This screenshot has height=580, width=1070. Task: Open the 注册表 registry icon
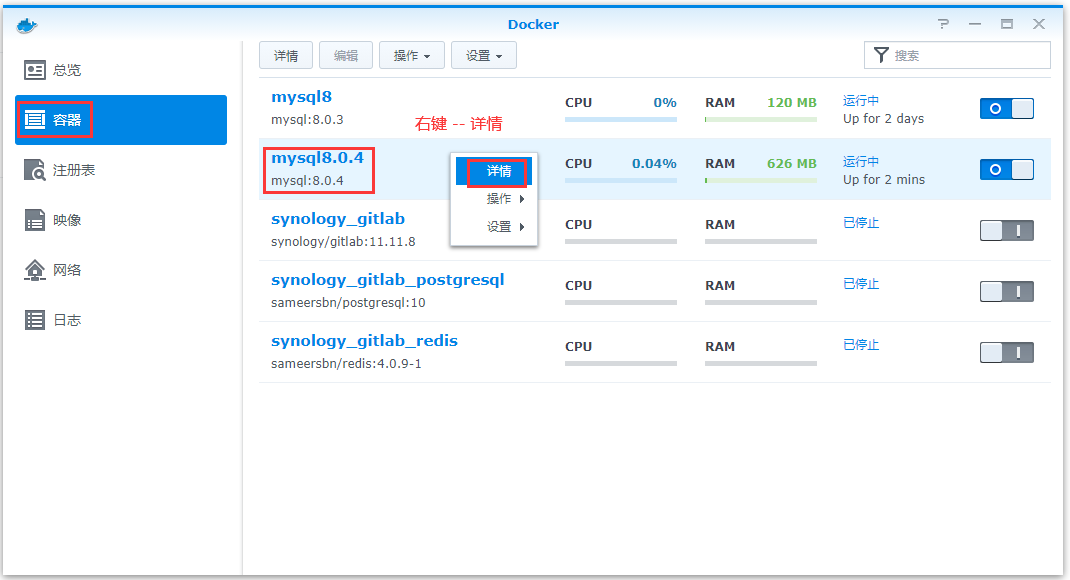(x=35, y=170)
